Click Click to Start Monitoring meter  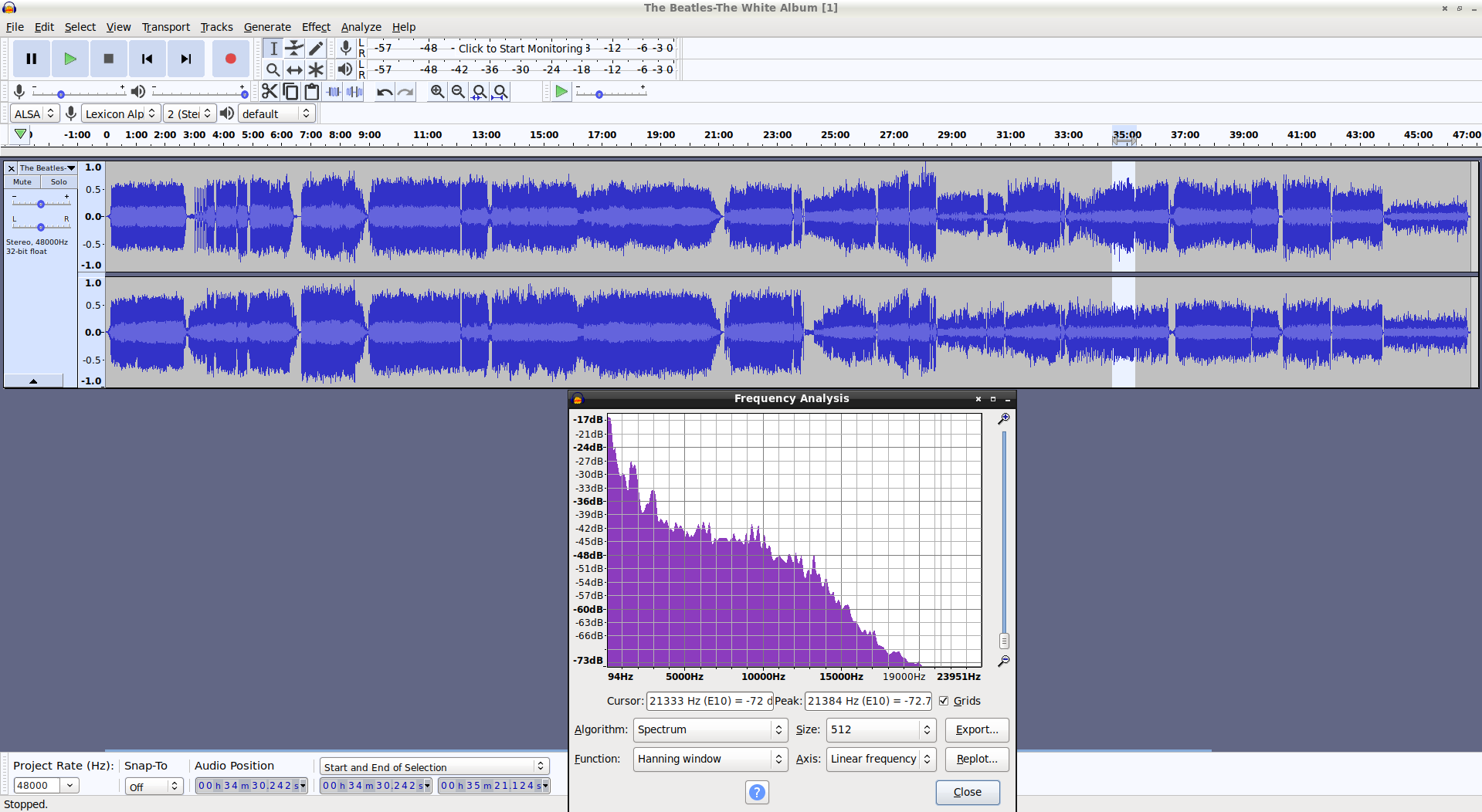pos(521,48)
